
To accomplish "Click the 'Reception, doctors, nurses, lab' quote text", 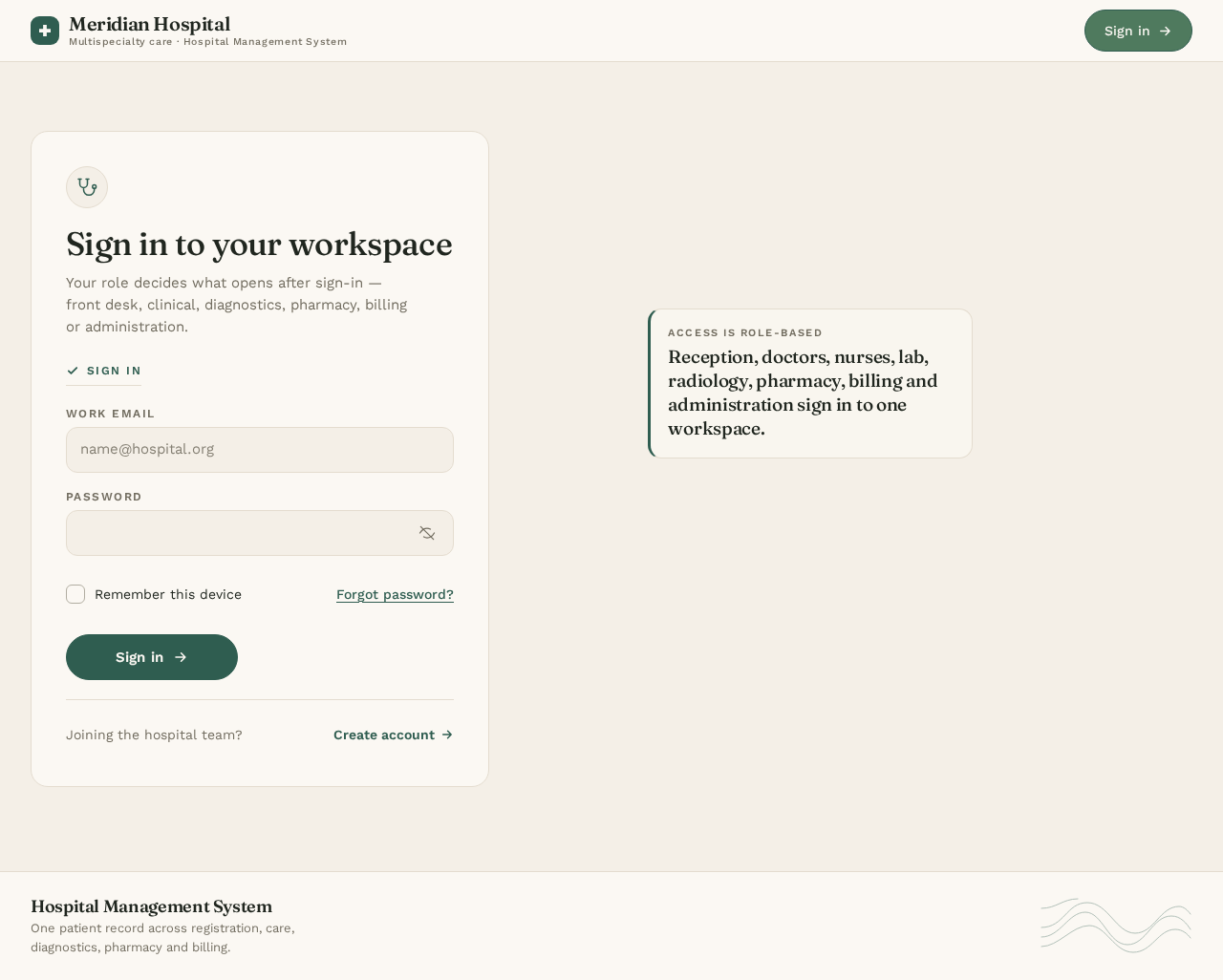I will coord(803,393).
